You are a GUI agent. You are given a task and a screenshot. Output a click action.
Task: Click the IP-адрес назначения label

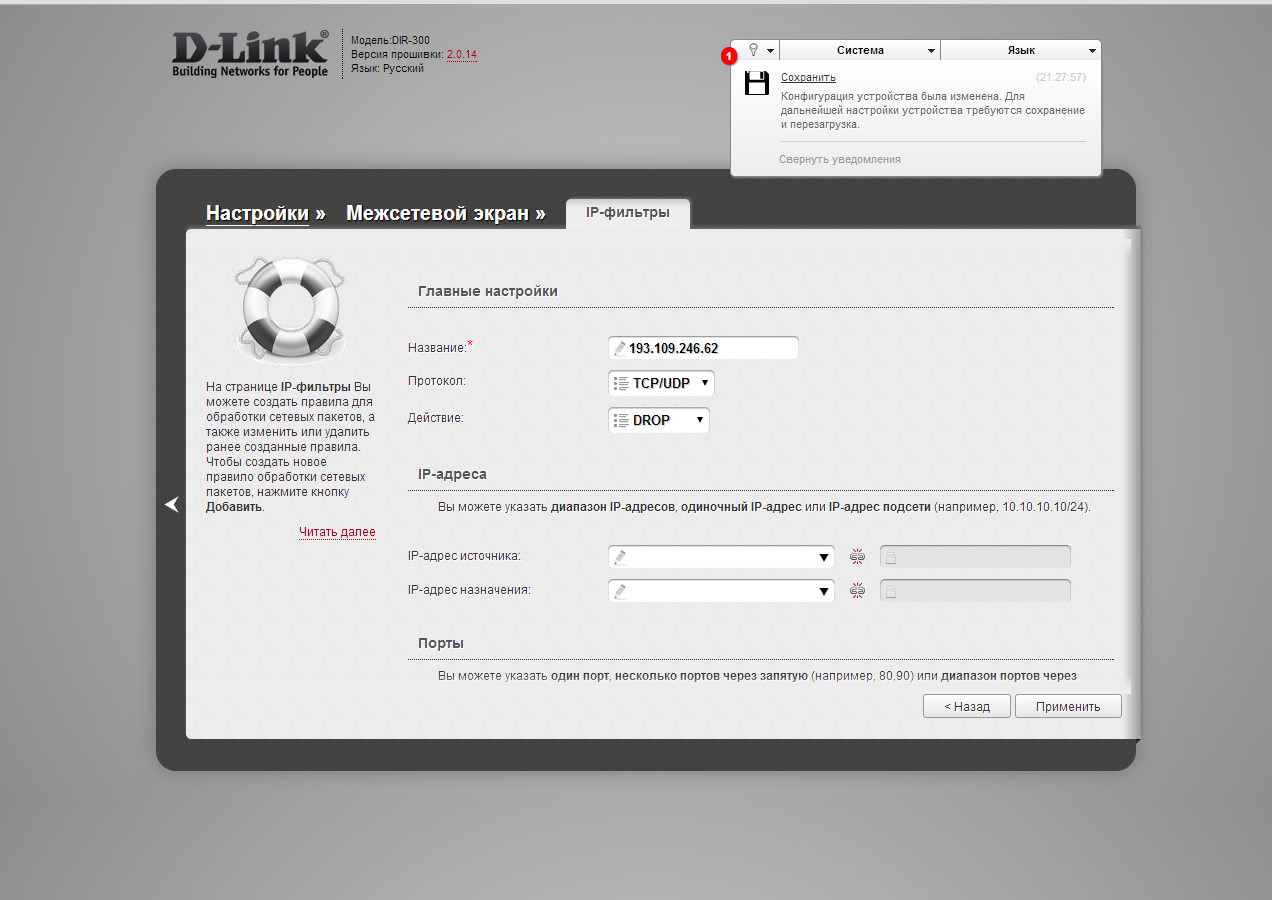click(x=469, y=589)
